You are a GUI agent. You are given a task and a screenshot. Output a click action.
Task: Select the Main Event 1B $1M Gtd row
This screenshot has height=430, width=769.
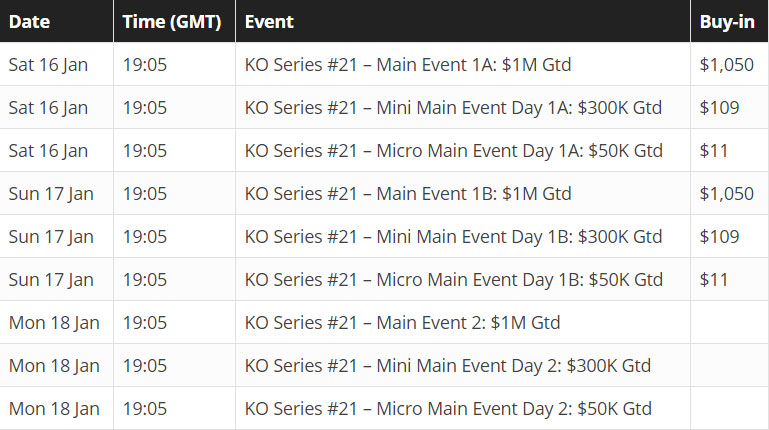(x=384, y=193)
